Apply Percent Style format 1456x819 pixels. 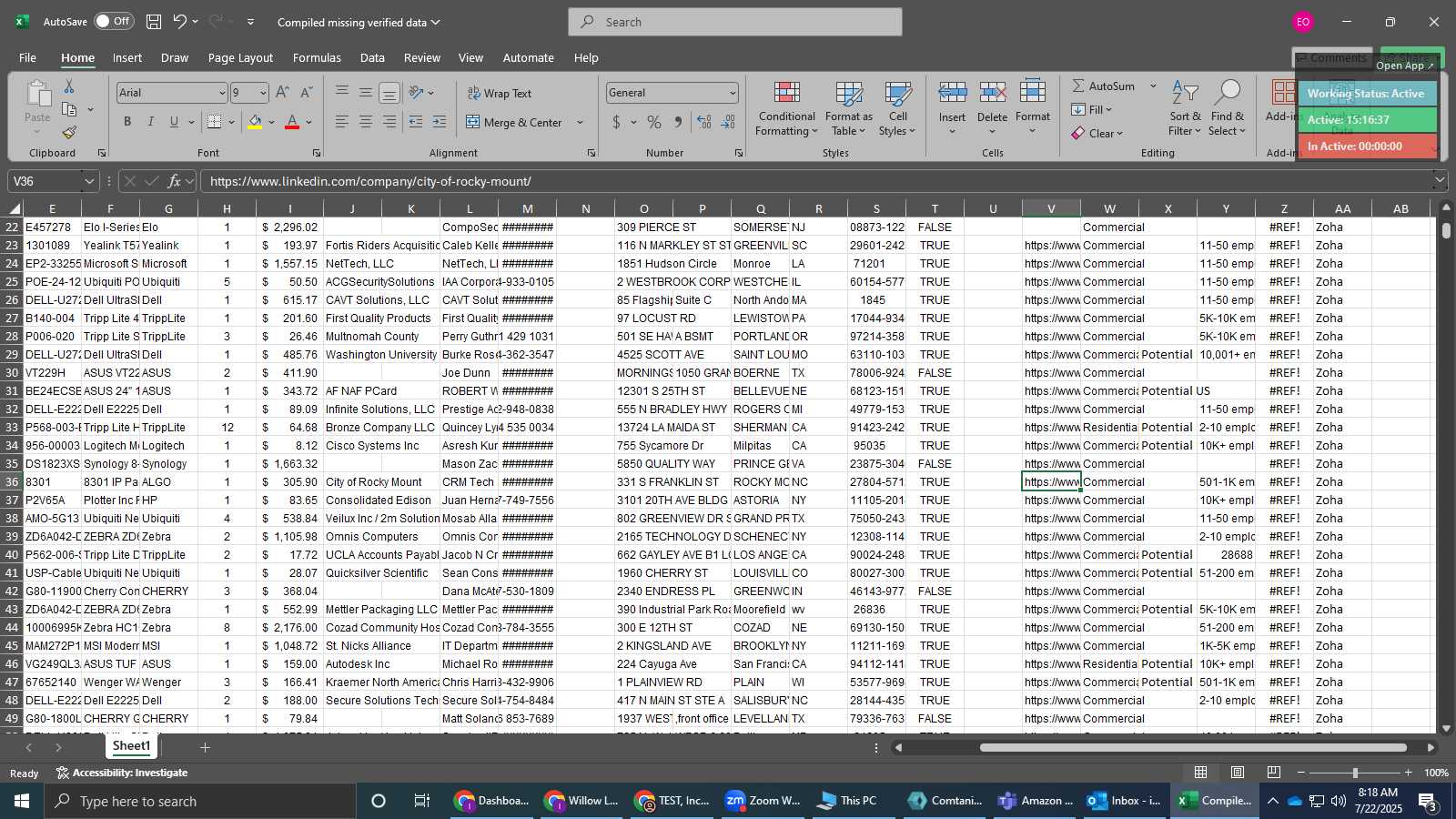(x=654, y=122)
